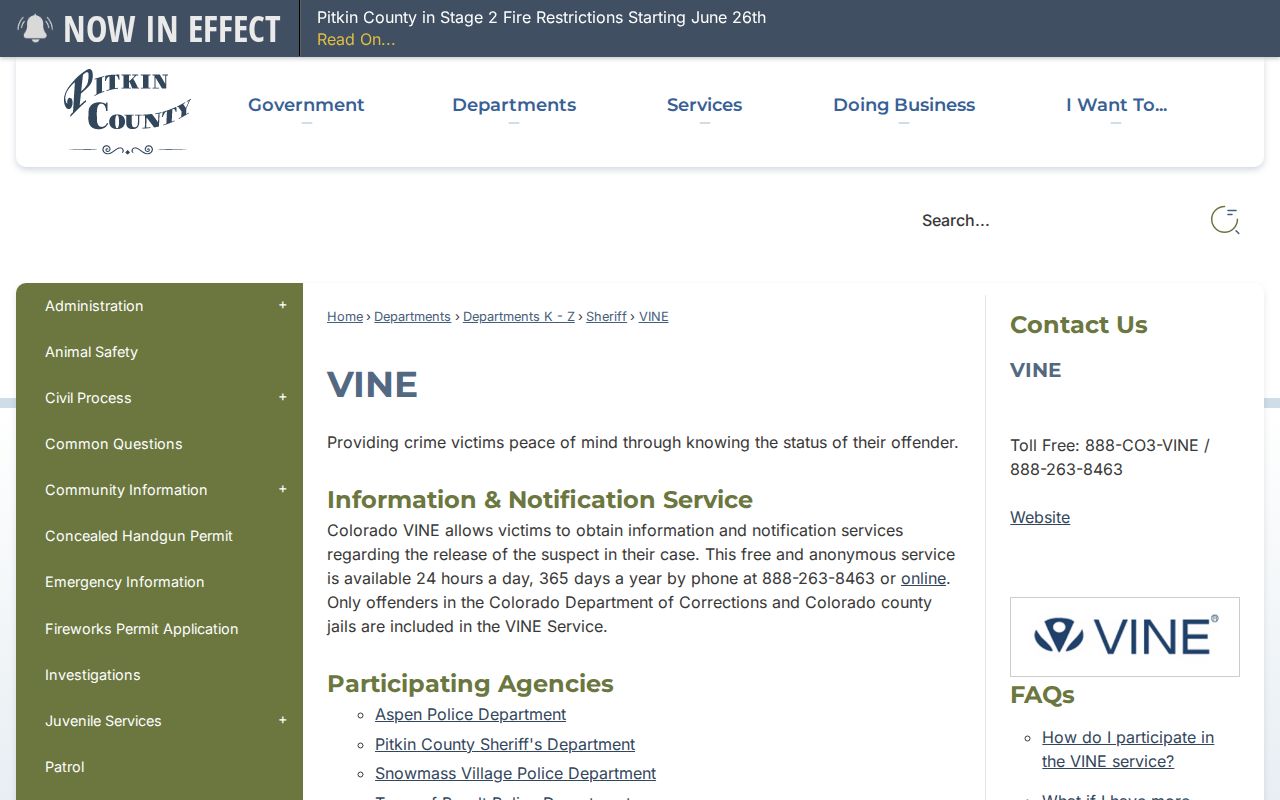1280x800 pixels.
Task: Go to Home breadcrumb
Action: (345, 317)
